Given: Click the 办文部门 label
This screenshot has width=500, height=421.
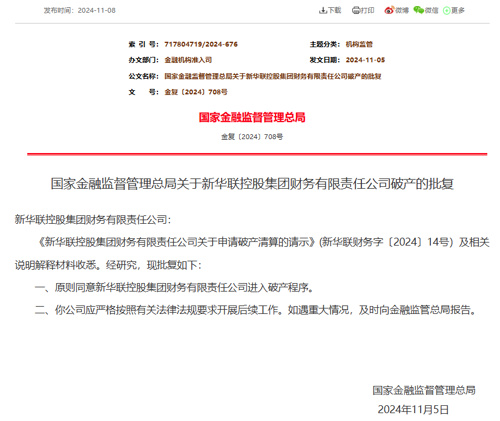Looking at the screenshot, I should pyautogui.click(x=144, y=60).
